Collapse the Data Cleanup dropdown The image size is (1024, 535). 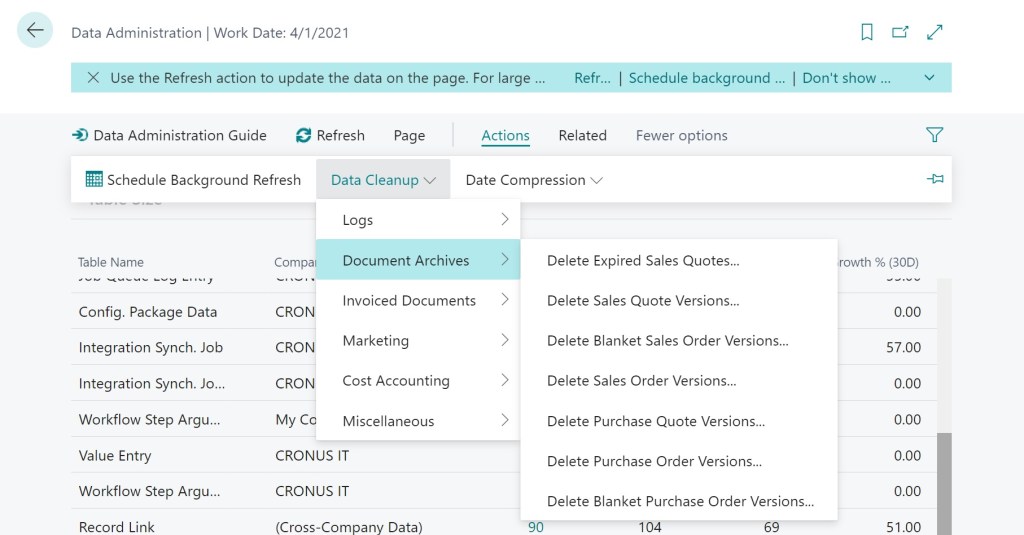pos(383,180)
